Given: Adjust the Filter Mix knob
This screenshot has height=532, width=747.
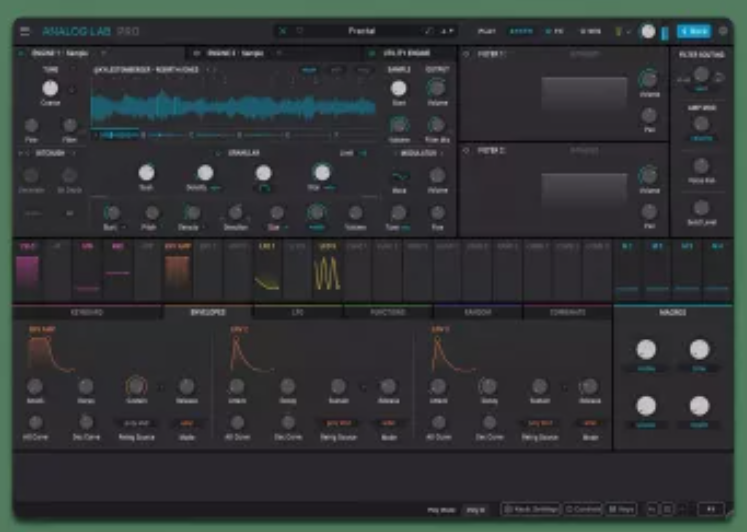Looking at the screenshot, I should [436, 125].
